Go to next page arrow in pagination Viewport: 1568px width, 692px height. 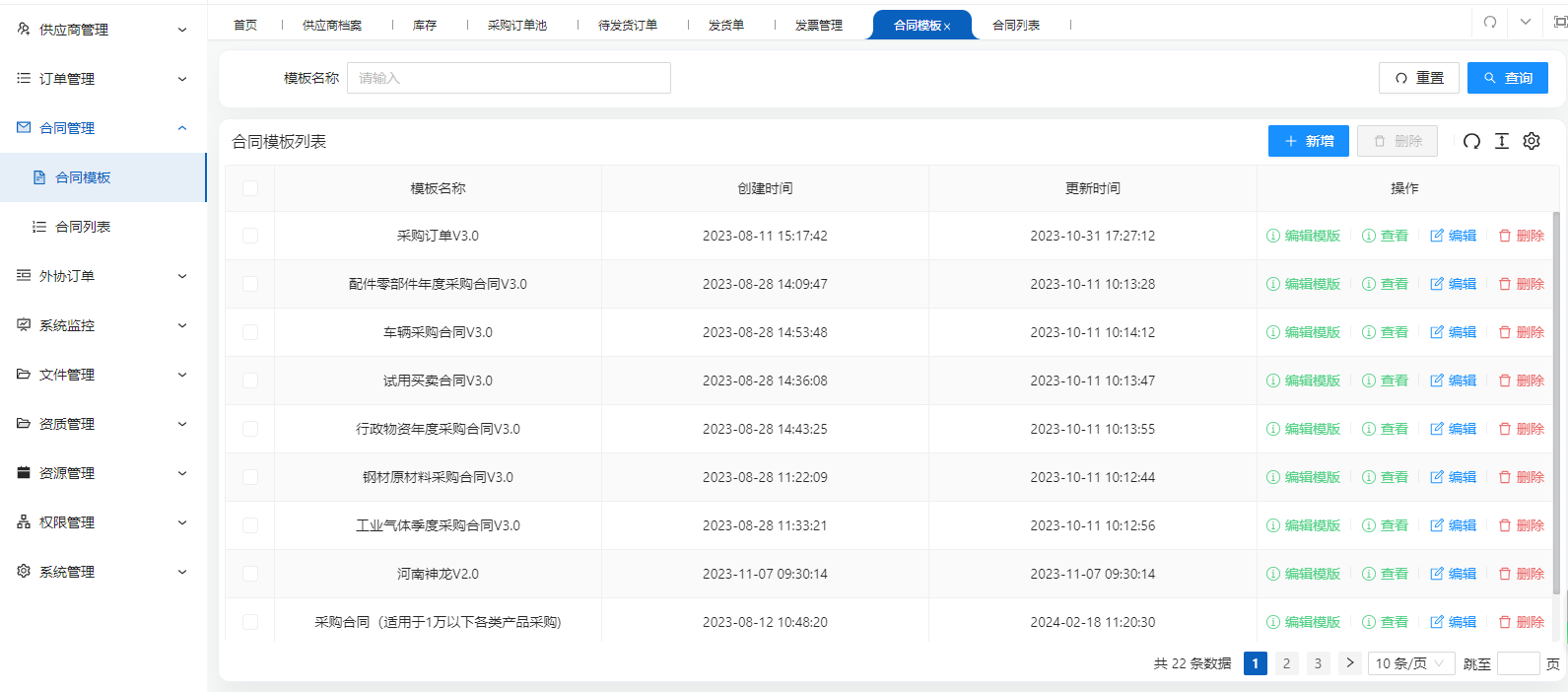[x=1350, y=663]
